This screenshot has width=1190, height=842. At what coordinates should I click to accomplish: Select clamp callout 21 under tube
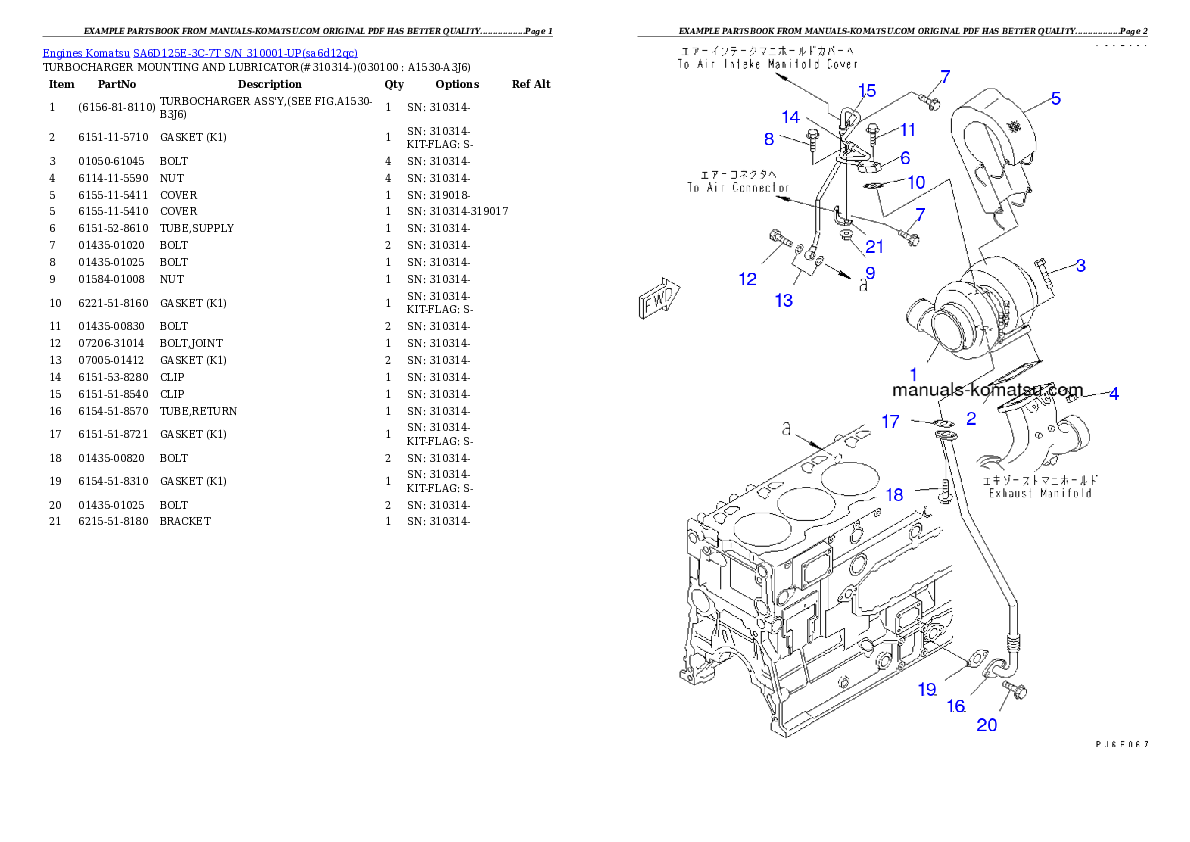(x=876, y=243)
